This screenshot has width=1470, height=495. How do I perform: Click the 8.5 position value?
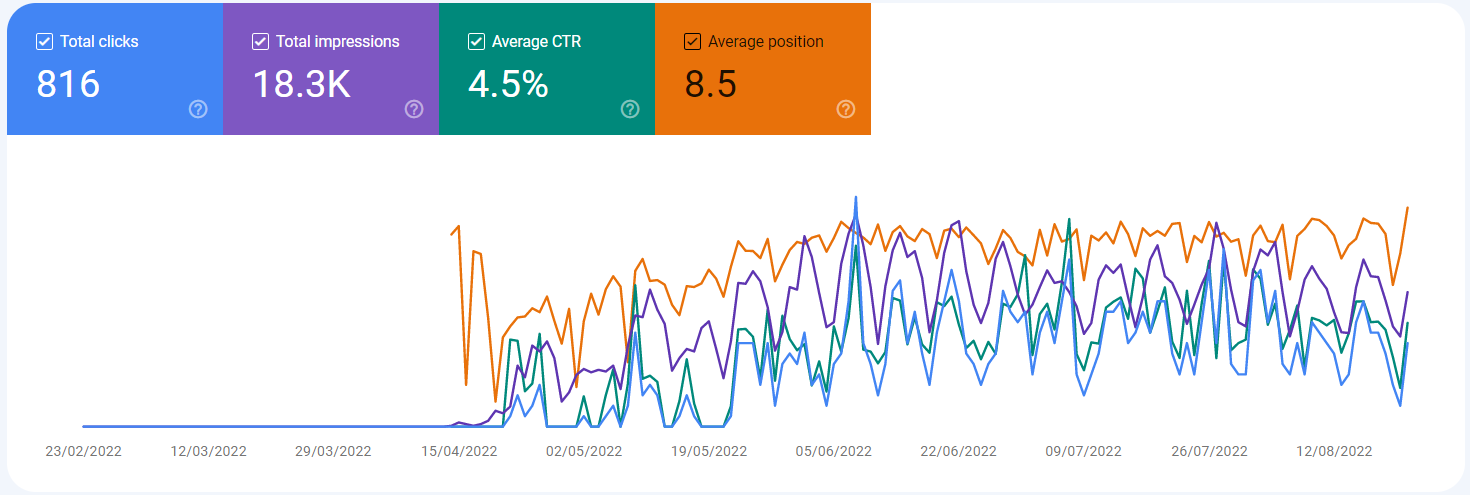click(x=710, y=85)
